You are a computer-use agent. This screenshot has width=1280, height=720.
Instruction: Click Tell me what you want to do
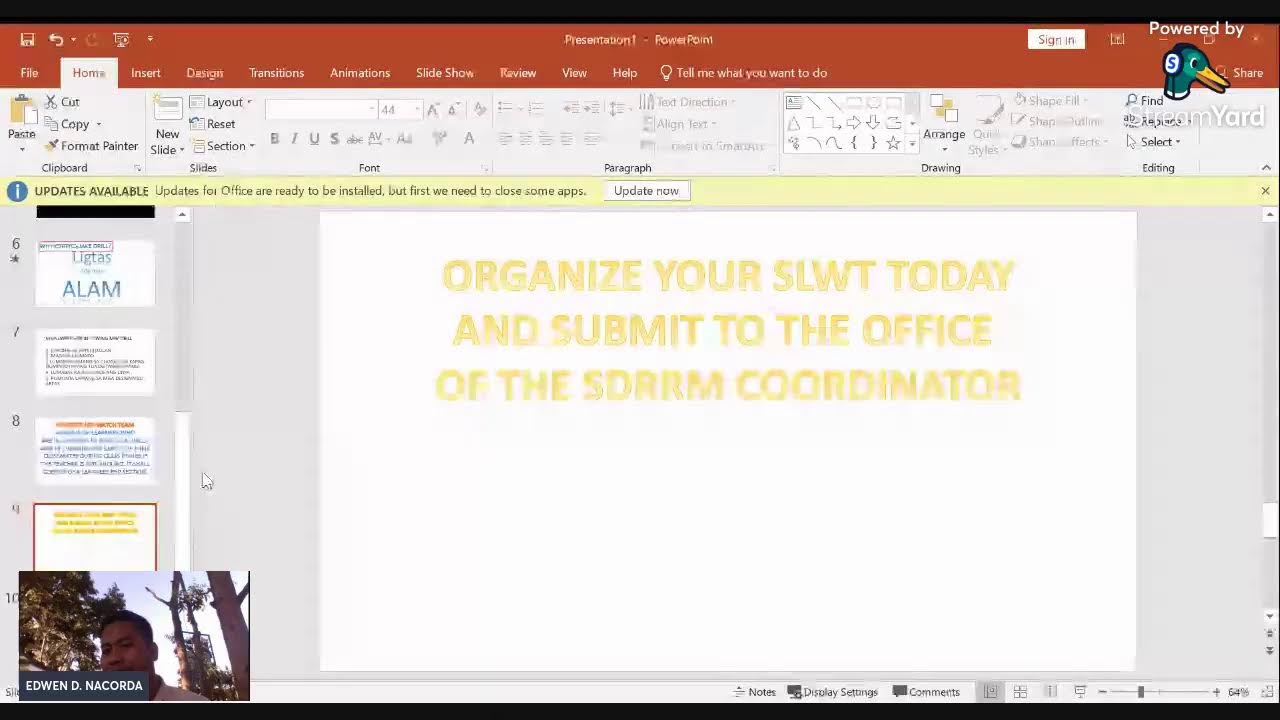(743, 73)
